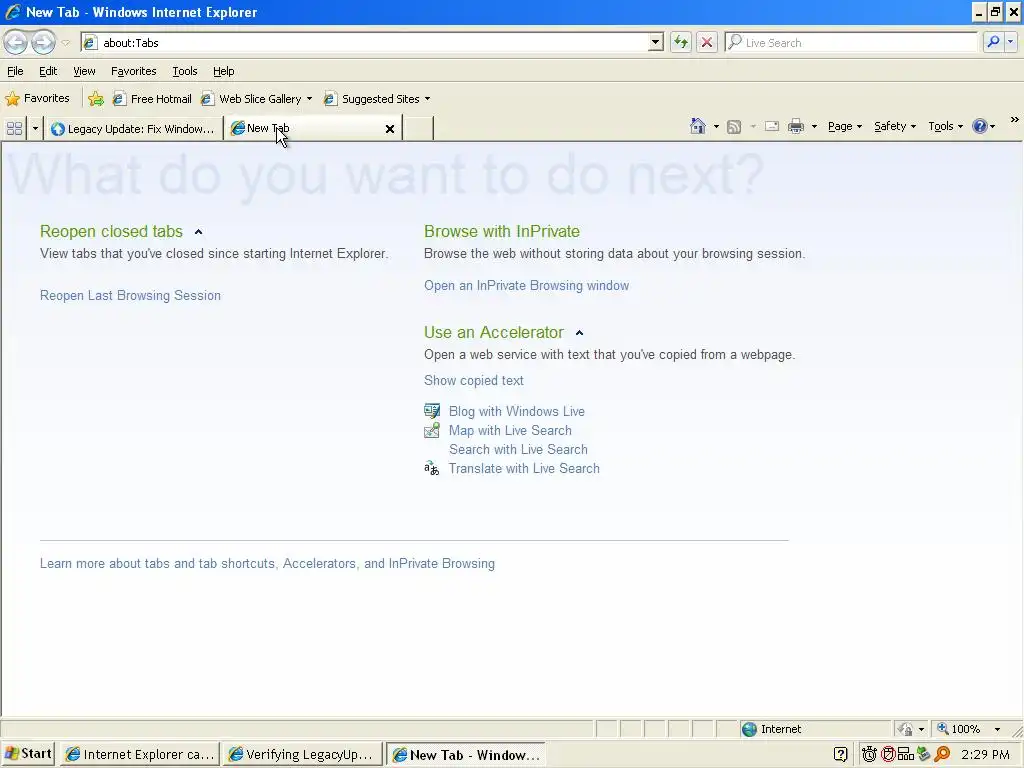The width and height of the screenshot is (1024, 768).
Task: Click the Protected Mode padlock icon
Action: pyautogui.click(x=905, y=729)
